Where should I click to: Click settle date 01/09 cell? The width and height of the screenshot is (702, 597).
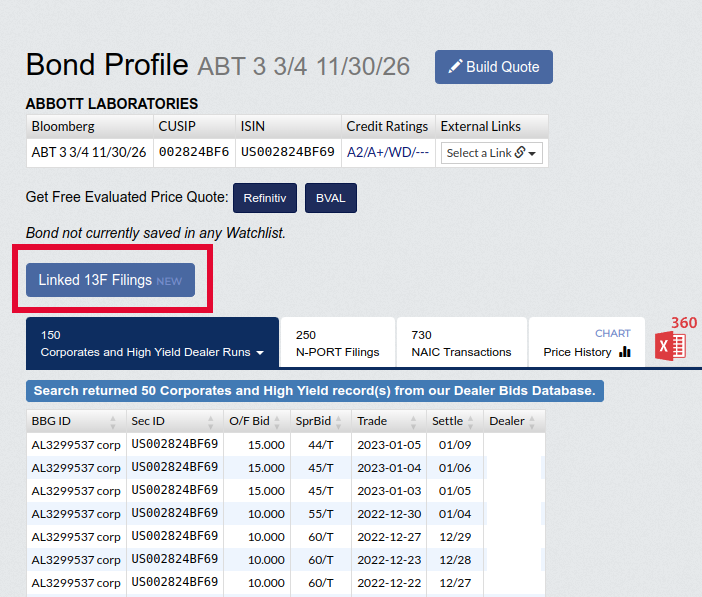pyautogui.click(x=455, y=445)
